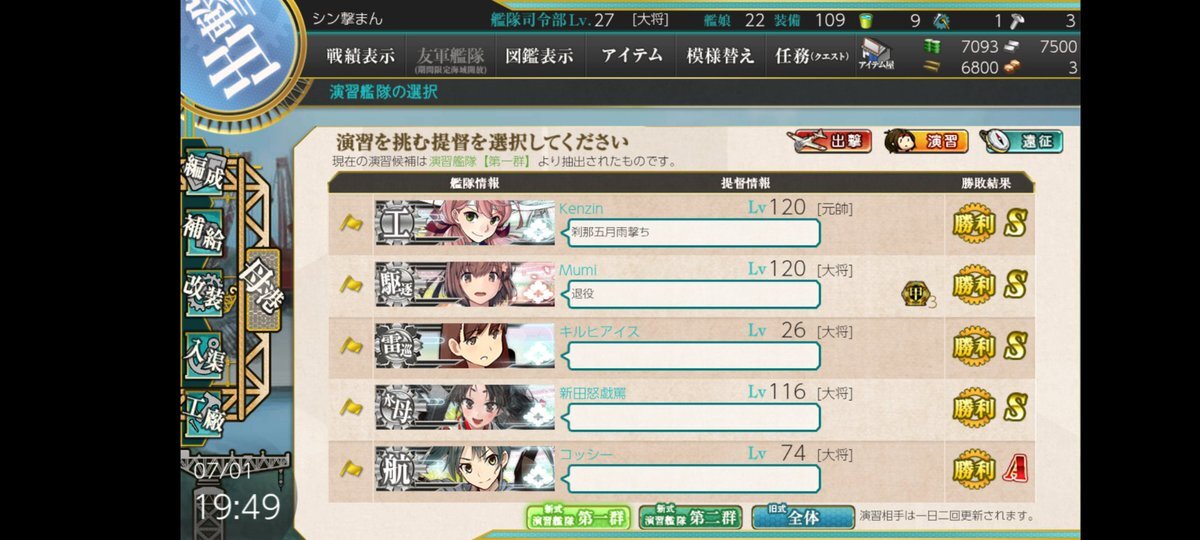Screen dimensions: 1200x540
Task: Click the 母港 home port icon
Action: [x=264, y=289]
